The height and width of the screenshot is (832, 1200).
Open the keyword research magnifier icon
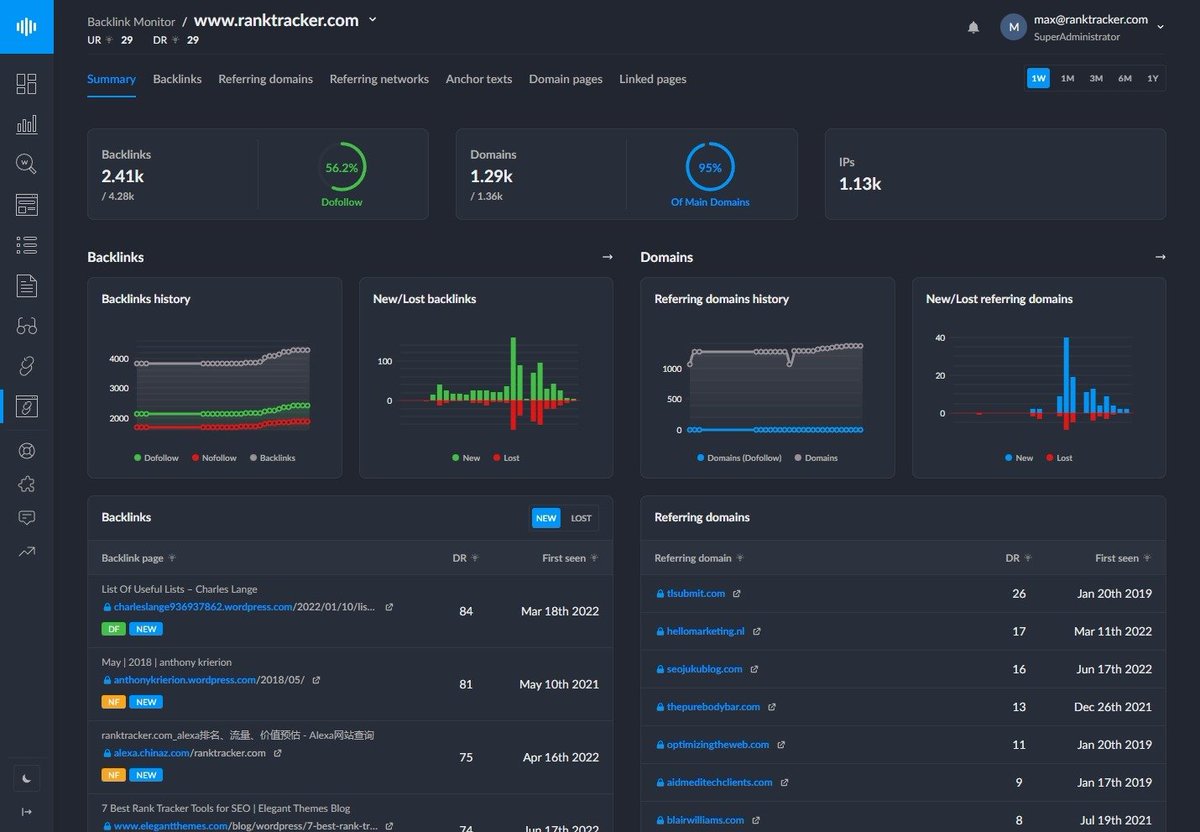pos(27,164)
